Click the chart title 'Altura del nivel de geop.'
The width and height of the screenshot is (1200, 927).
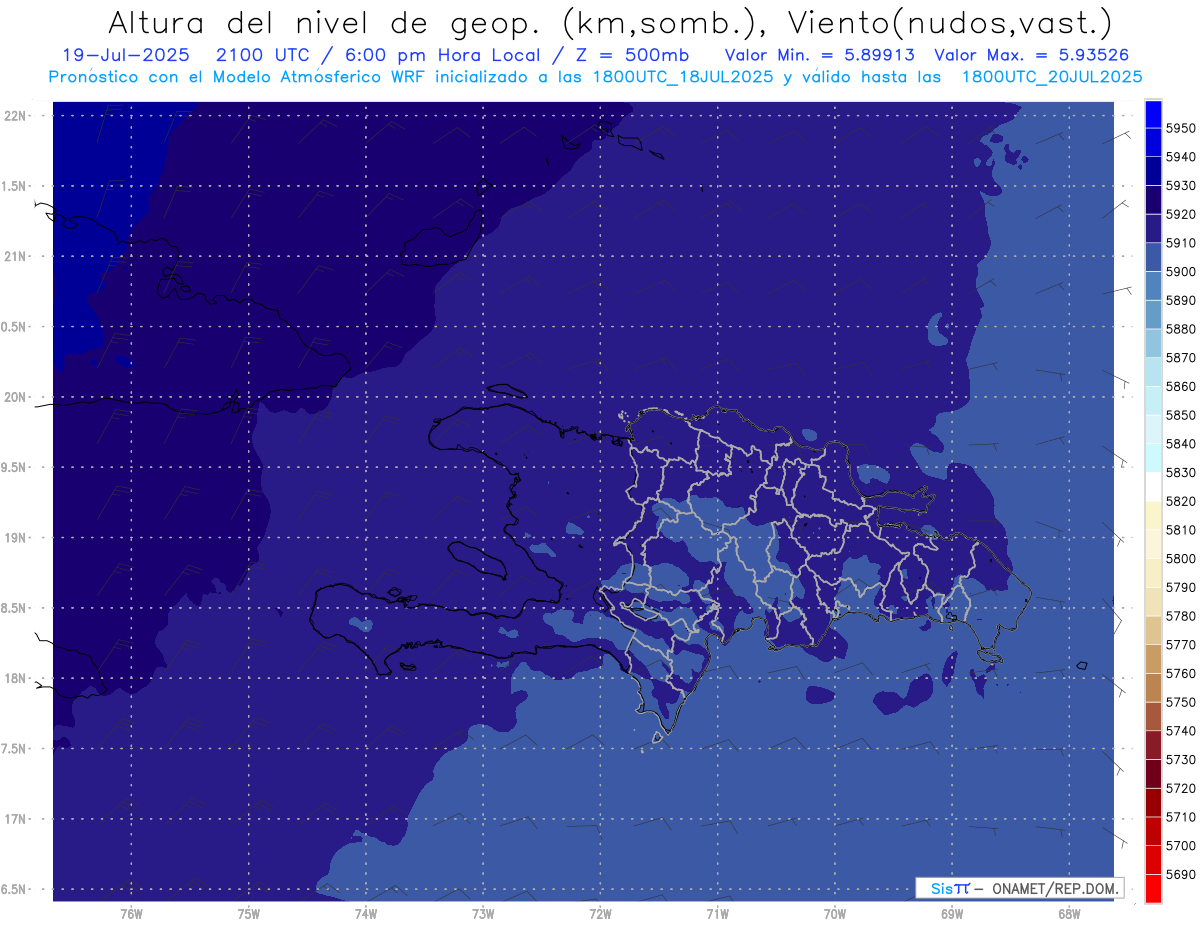(327, 22)
